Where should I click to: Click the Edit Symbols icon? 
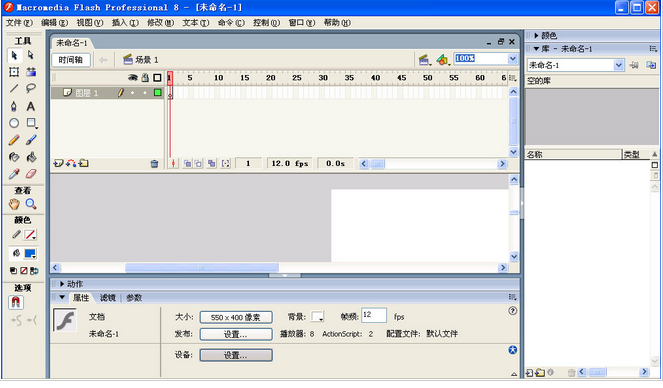[x=442, y=60]
